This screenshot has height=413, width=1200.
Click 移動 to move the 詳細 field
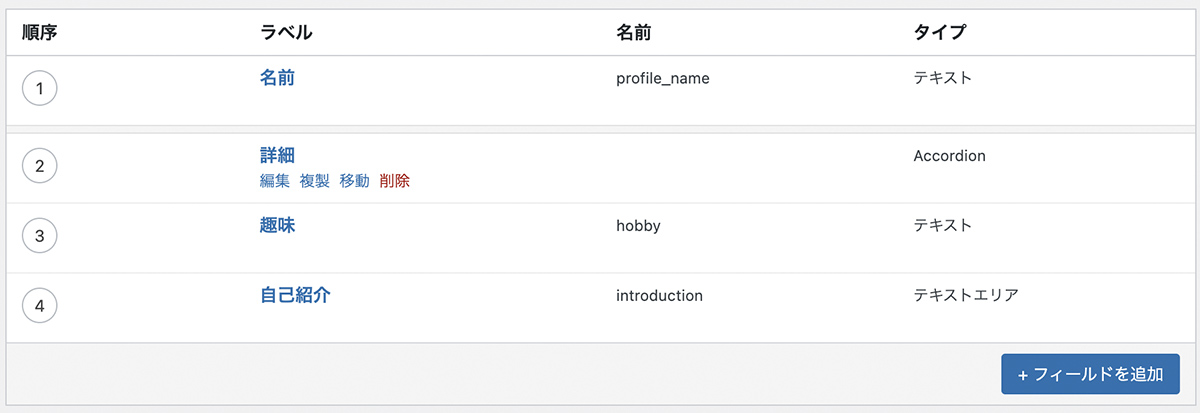pos(355,181)
